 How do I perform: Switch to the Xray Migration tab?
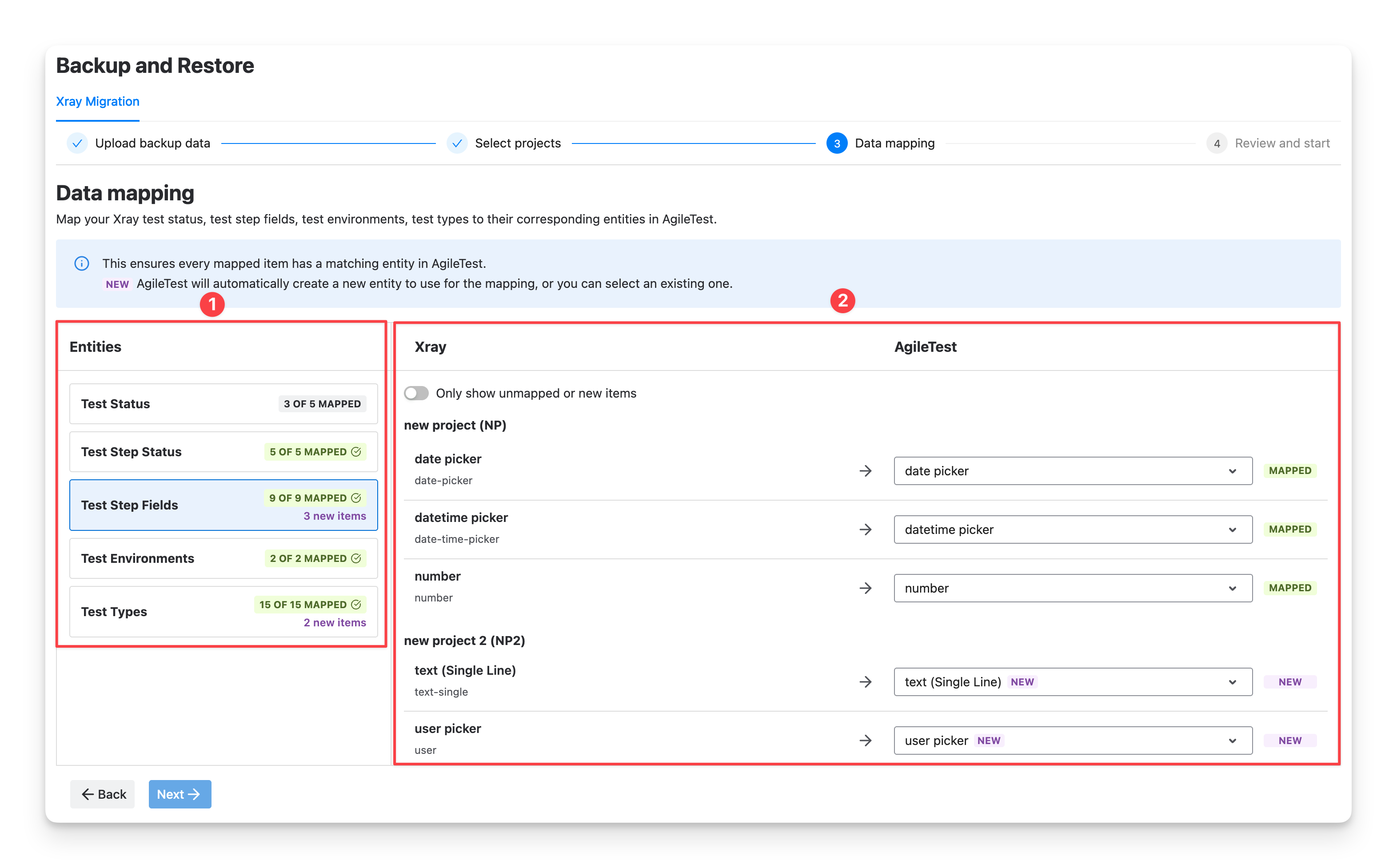(x=98, y=102)
